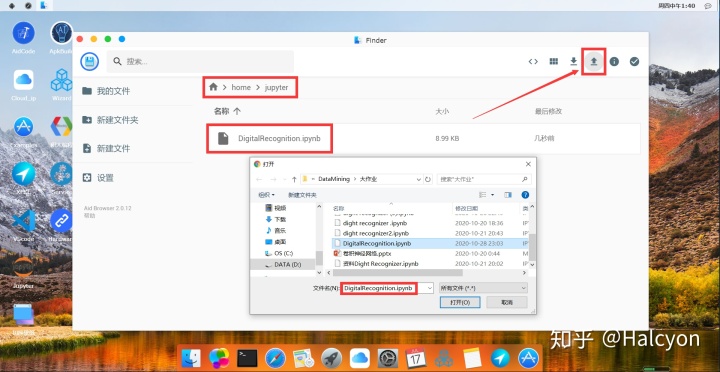
Task: Click the DigitalRecognition.ipynb file icon in Finder
Action: pyautogui.click(x=223, y=138)
